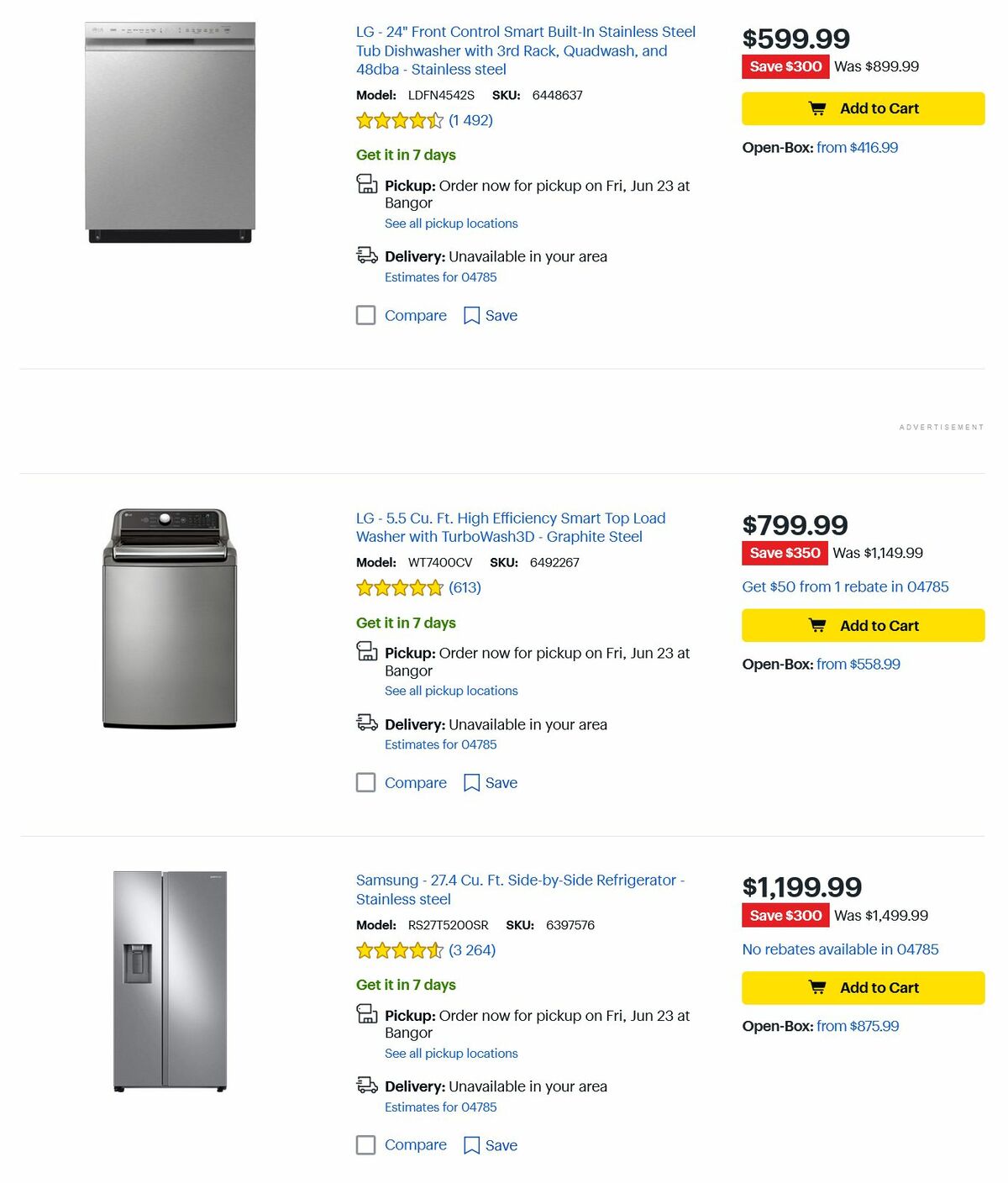Click the delivery truck icon on the refrigerator listing
The width and height of the screenshot is (1008, 1183).
(x=367, y=1085)
